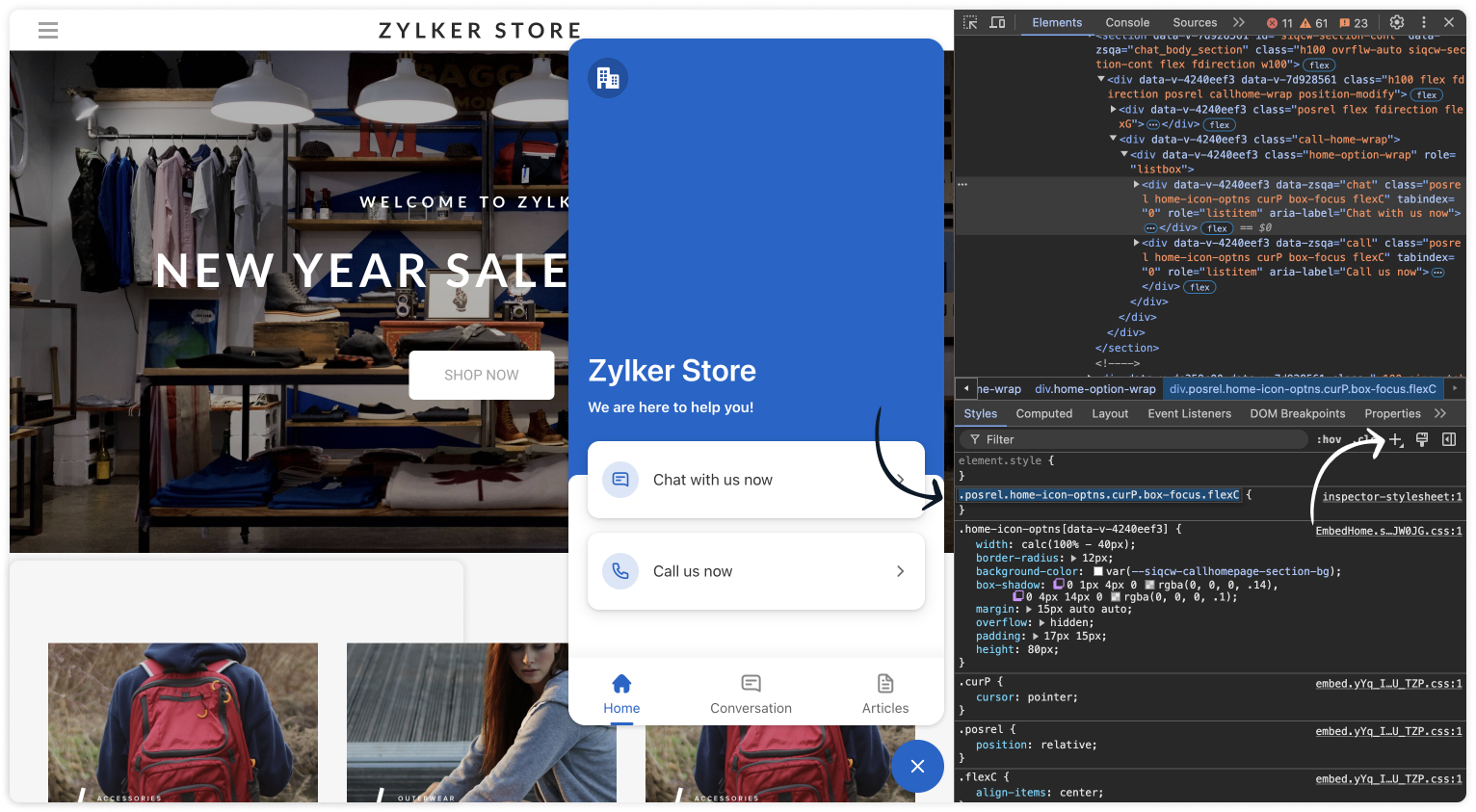Toggle the flex badge on chat_body_section

(1320, 65)
